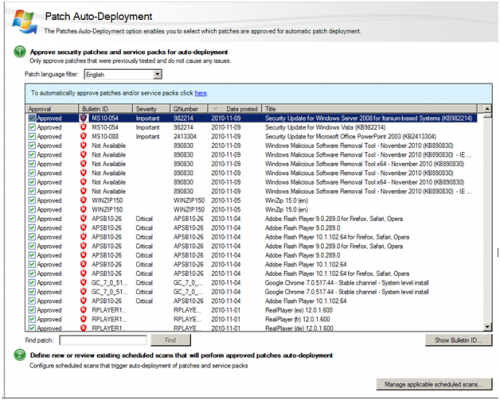Viewport: 500px width, 400px height.
Task: Click shield icon of RealPlayer (es) 12.0.1.600 row
Action: tap(83, 310)
